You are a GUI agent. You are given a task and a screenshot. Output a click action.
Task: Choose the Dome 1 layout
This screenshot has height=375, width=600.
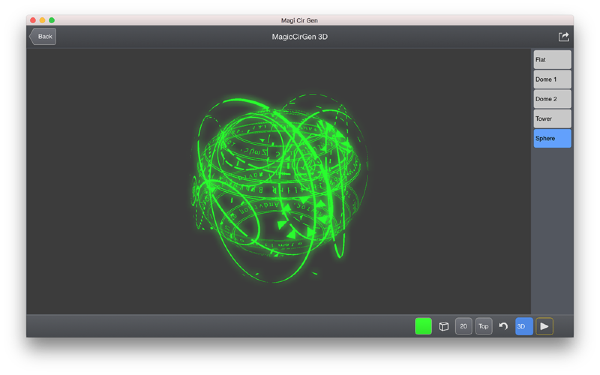(552, 80)
